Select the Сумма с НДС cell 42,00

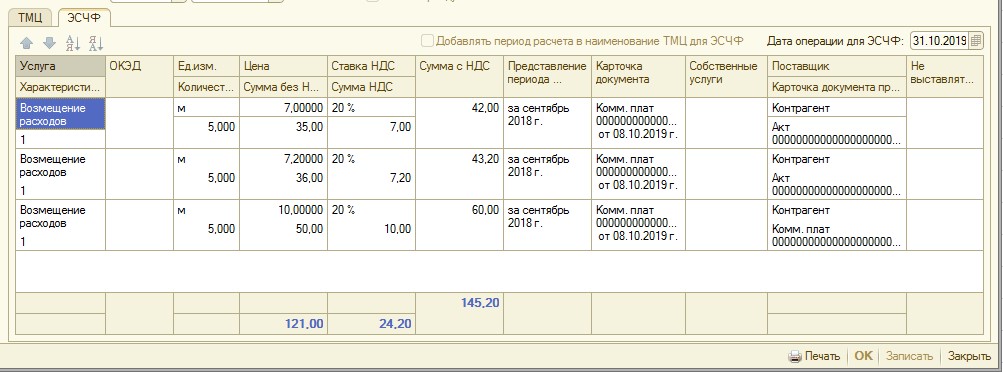pos(459,123)
